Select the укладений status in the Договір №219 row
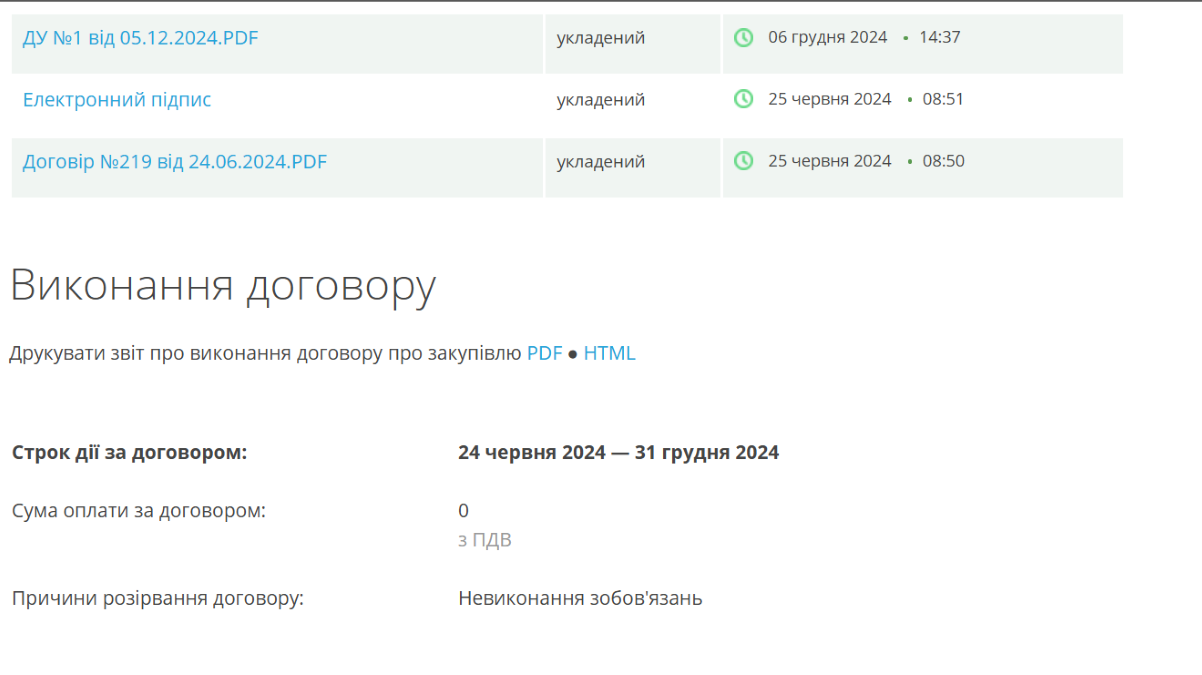1202x675 pixels. click(601, 162)
